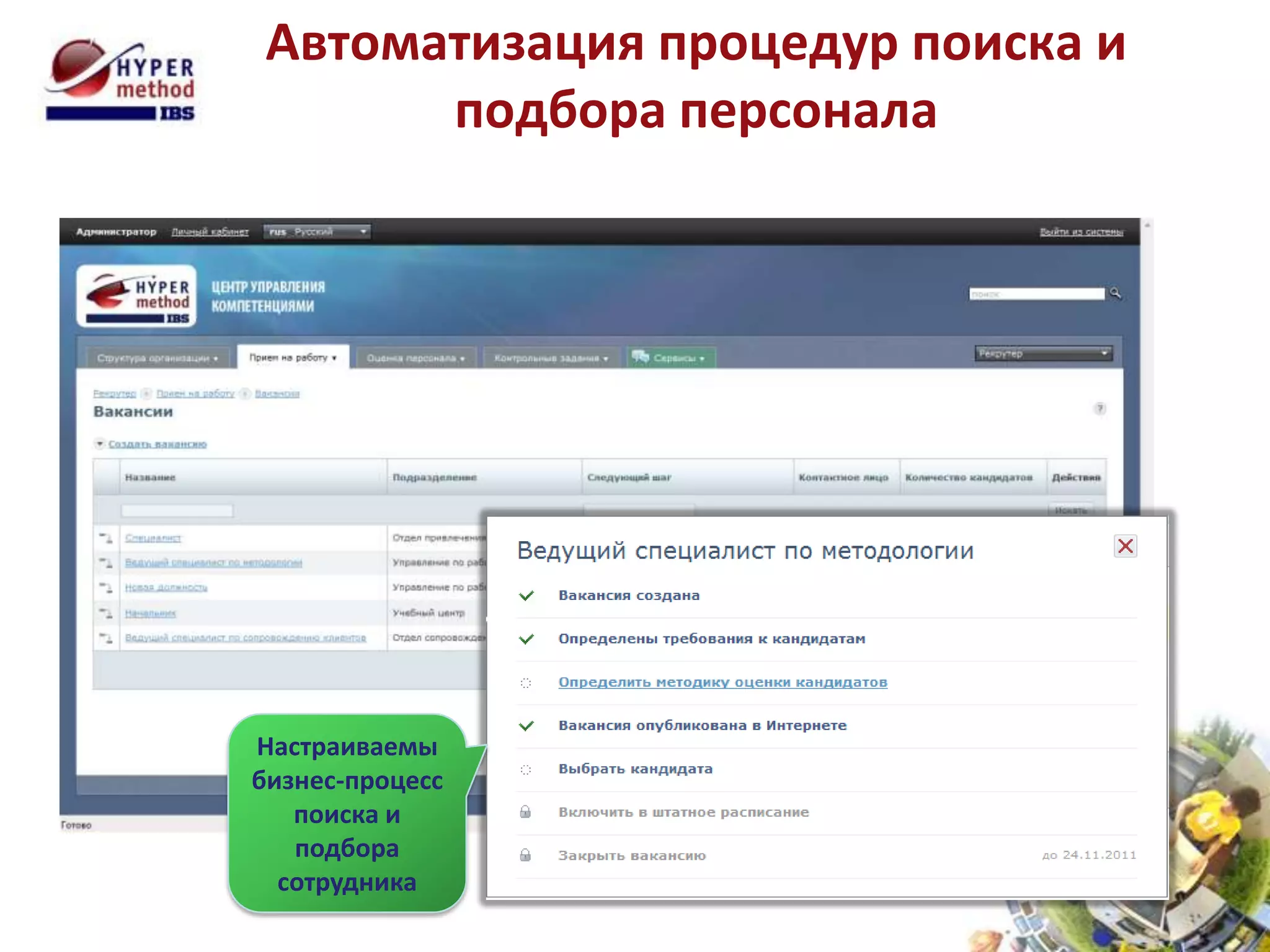Open the help question mark icon
Viewport: 1270px width, 952px height.
point(1099,408)
